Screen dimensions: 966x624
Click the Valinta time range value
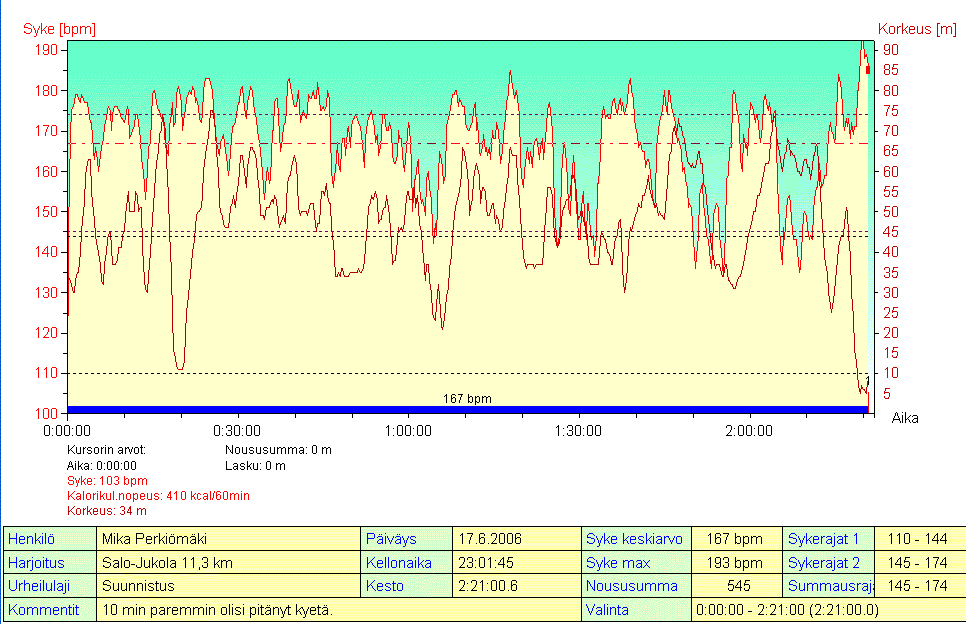click(x=786, y=610)
